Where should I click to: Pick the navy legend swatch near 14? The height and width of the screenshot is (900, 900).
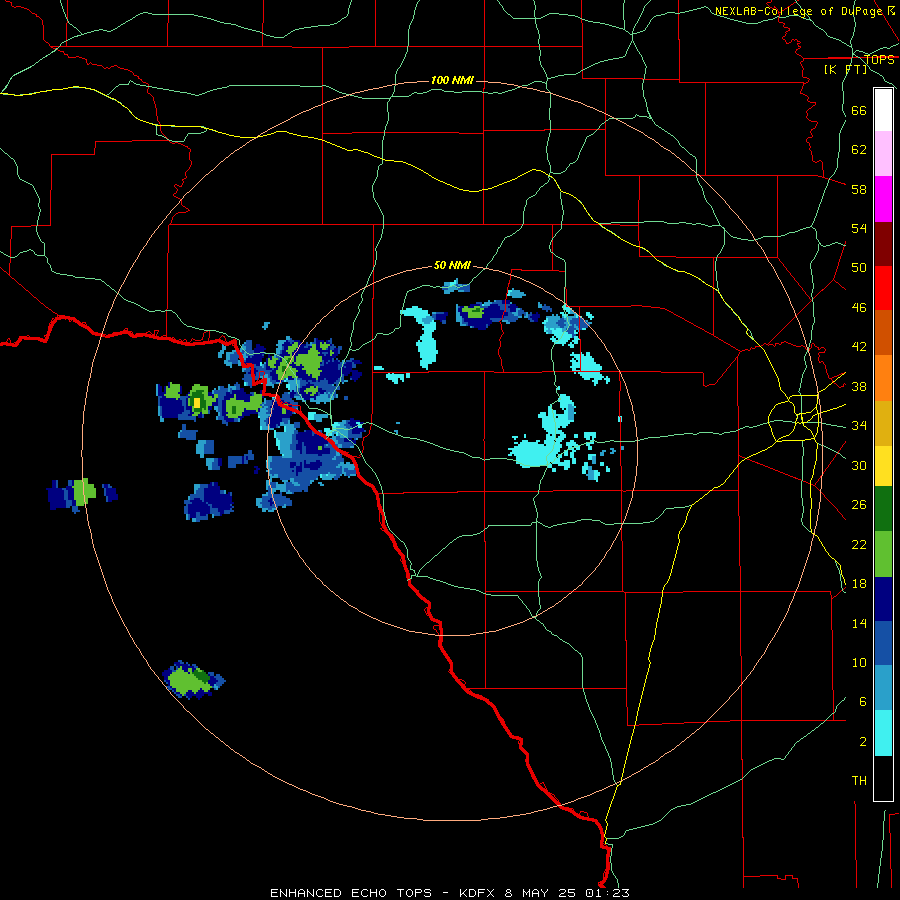[883, 599]
